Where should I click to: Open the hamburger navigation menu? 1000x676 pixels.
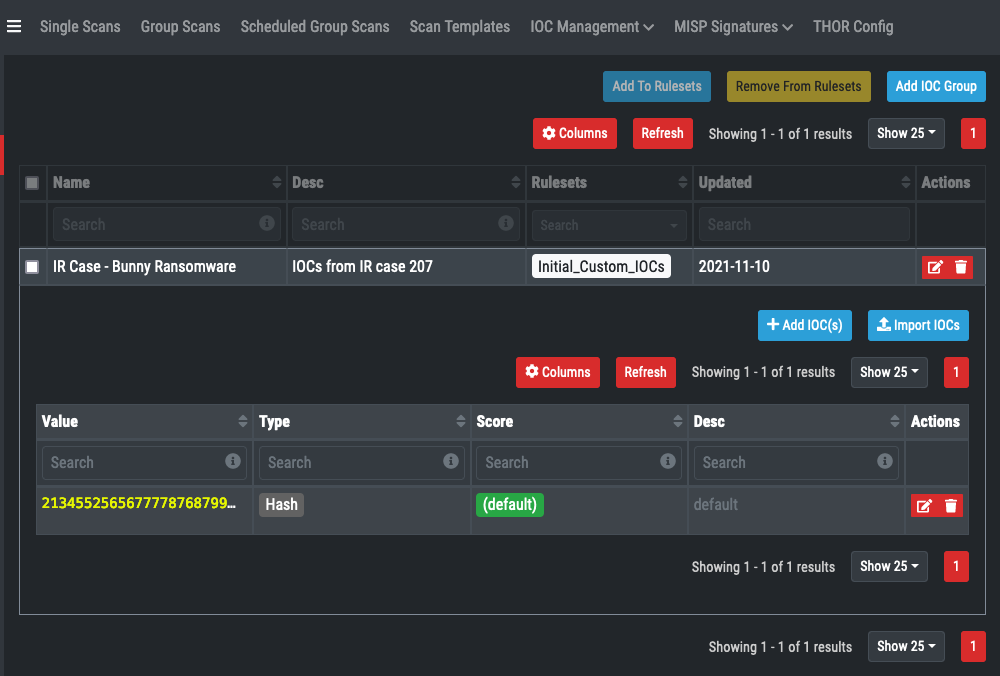[14, 26]
